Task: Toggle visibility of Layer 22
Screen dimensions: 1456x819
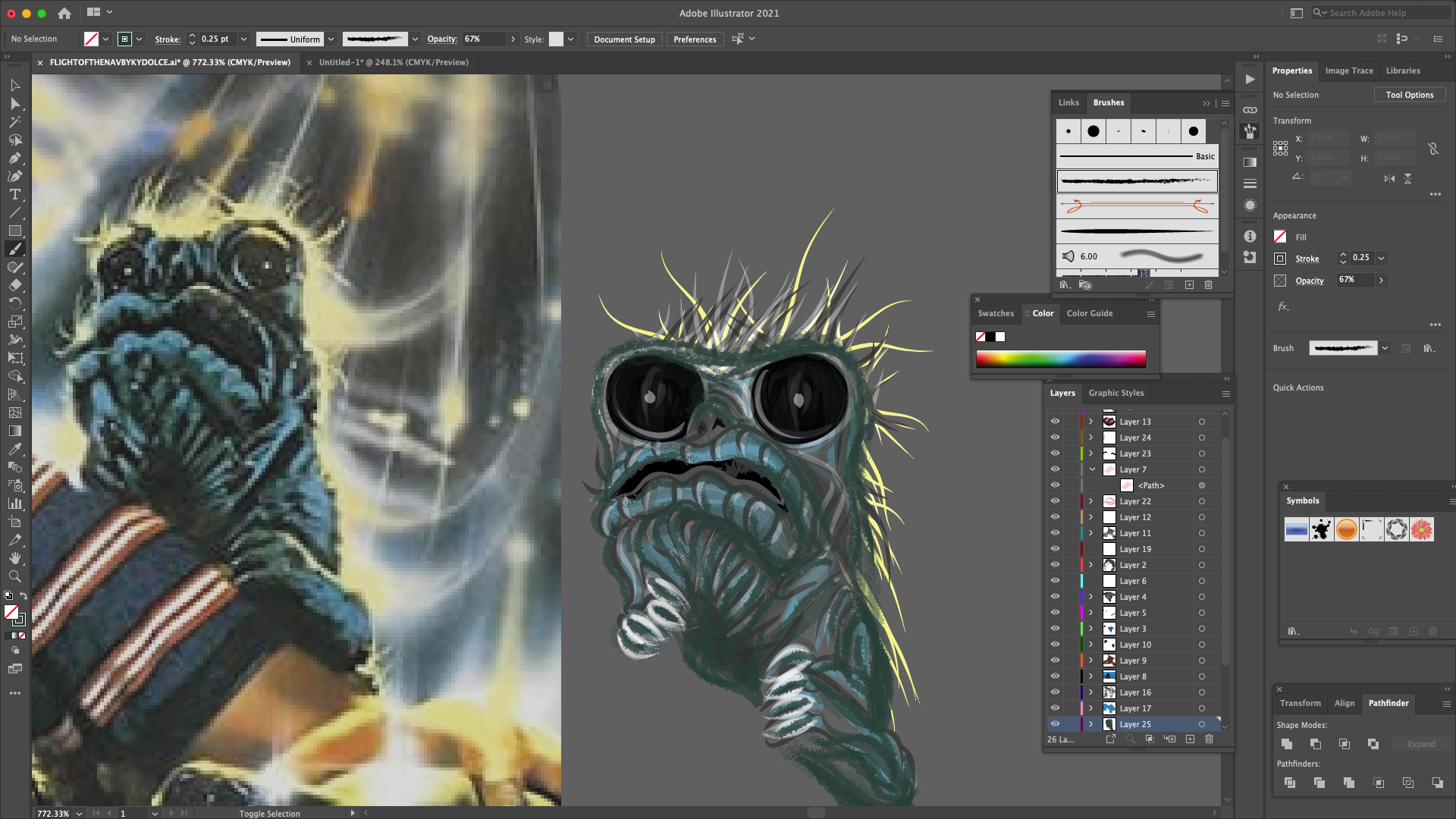Action: pos(1055,500)
